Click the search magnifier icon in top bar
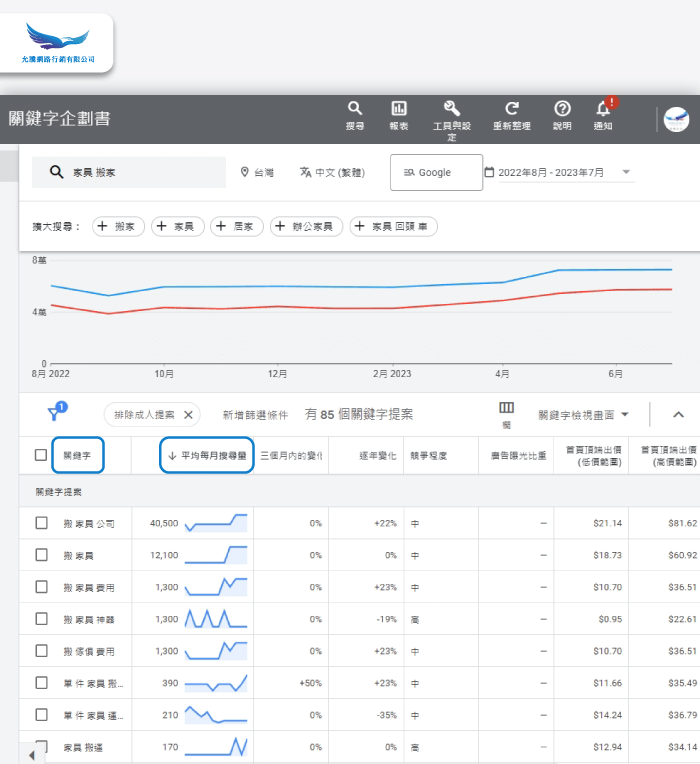The width and height of the screenshot is (700, 764). (x=354, y=109)
